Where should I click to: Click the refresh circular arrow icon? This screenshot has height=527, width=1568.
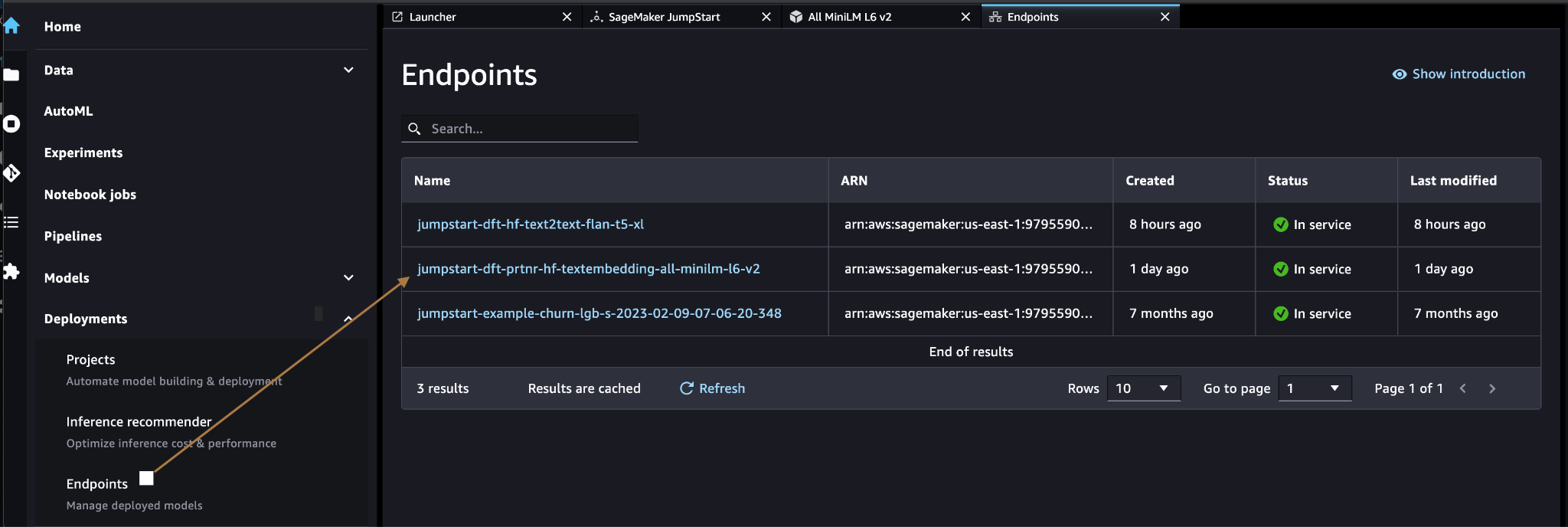point(687,388)
